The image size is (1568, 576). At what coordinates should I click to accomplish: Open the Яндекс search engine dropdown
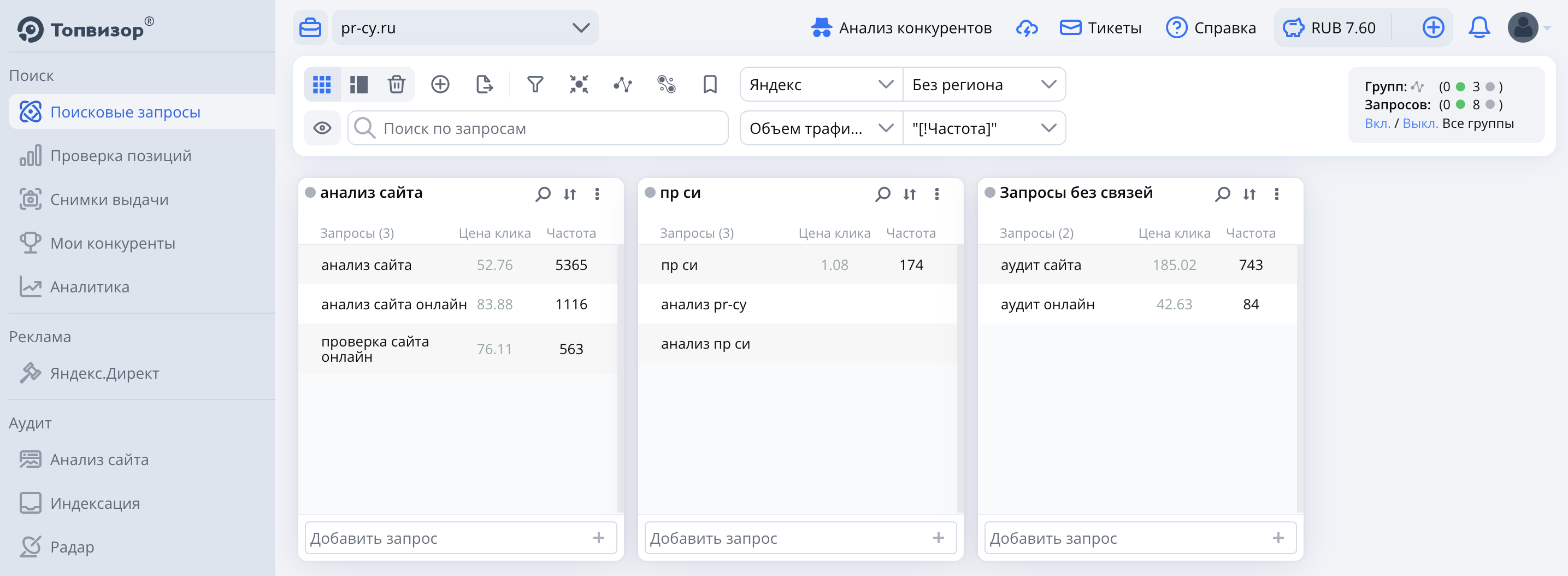click(821, 85)
